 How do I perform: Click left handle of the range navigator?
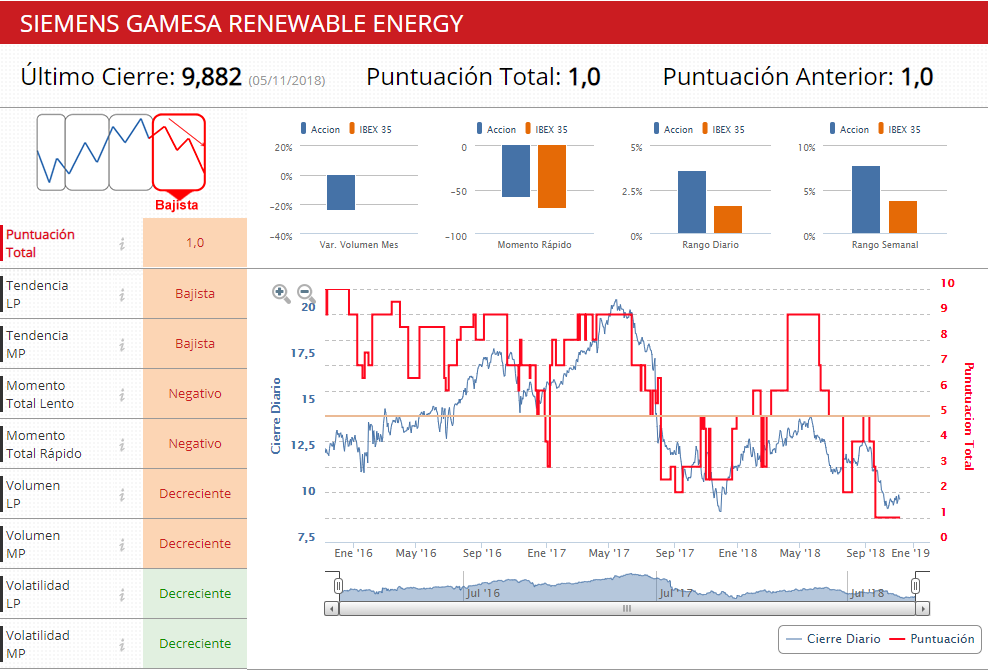tap(338, 586)
